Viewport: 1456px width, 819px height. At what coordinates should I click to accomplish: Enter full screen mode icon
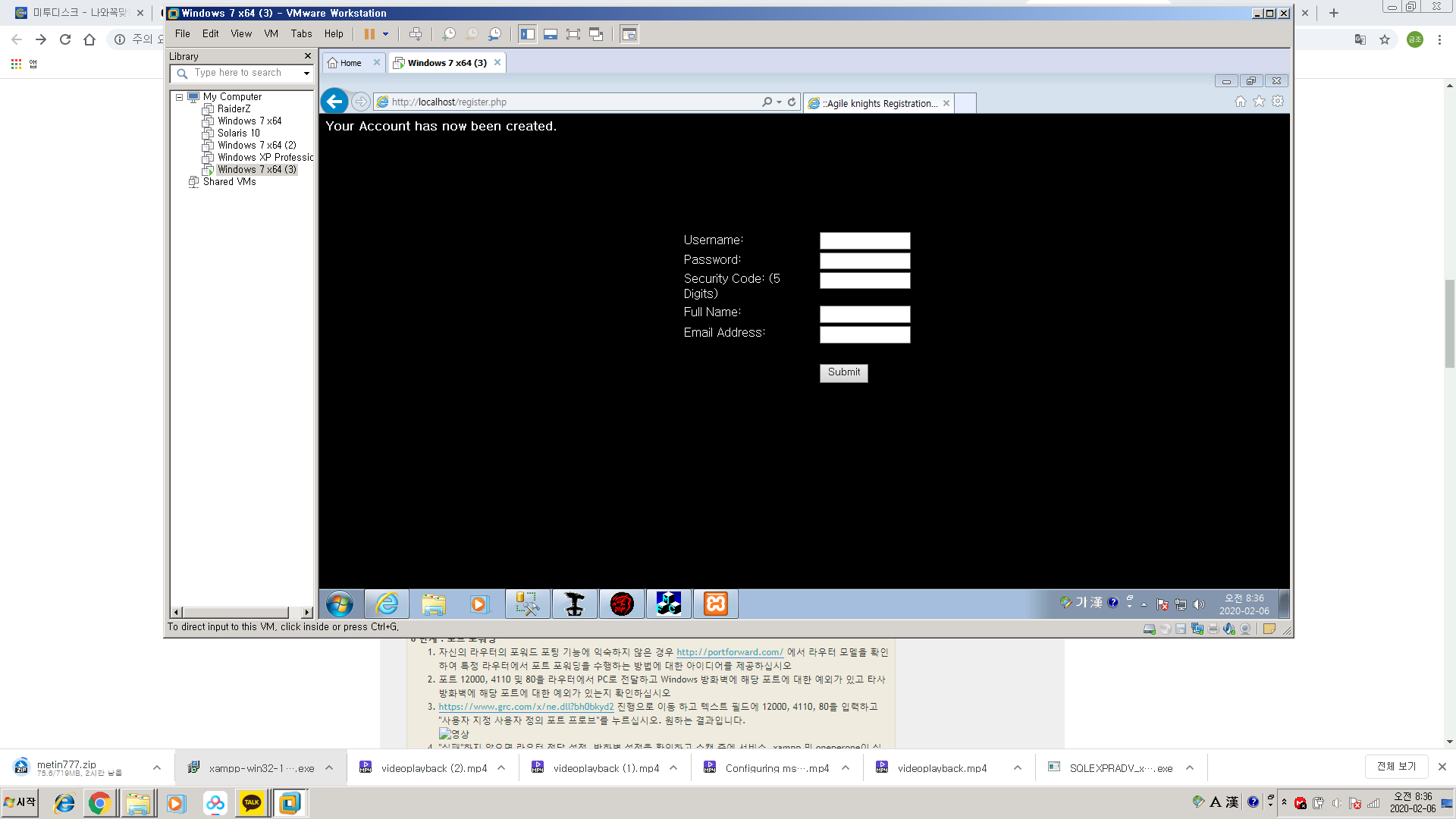(x=573, y=34)
